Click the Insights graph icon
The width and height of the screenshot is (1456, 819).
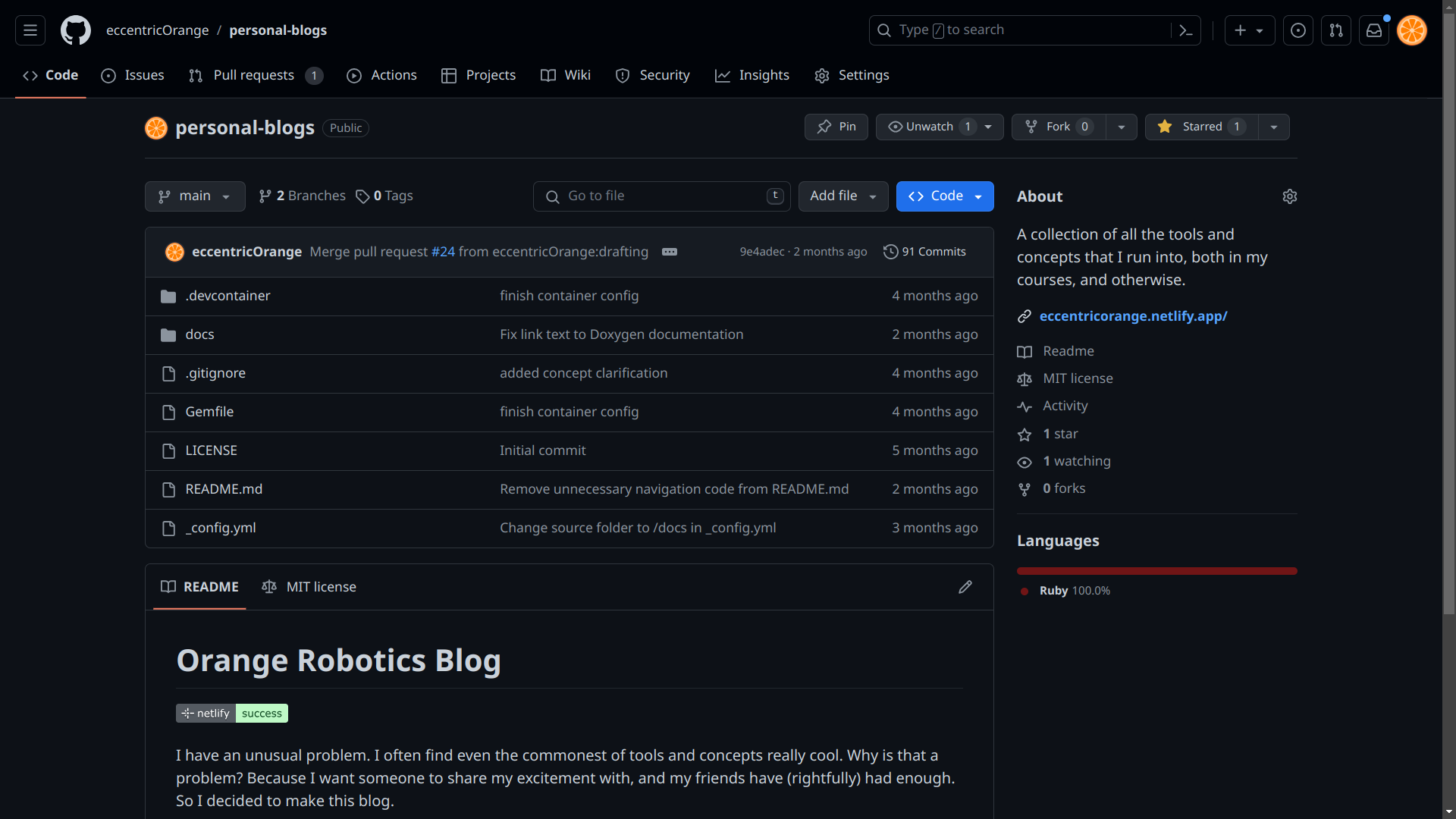coord(722,75)
